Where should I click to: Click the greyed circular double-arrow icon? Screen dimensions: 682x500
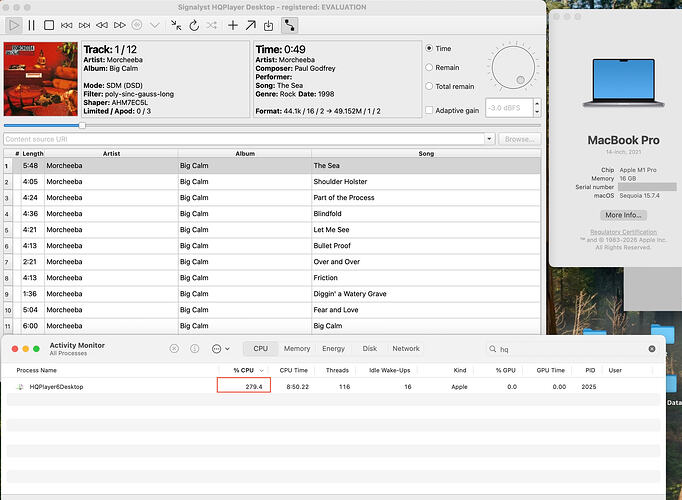[x=137, y=25]
